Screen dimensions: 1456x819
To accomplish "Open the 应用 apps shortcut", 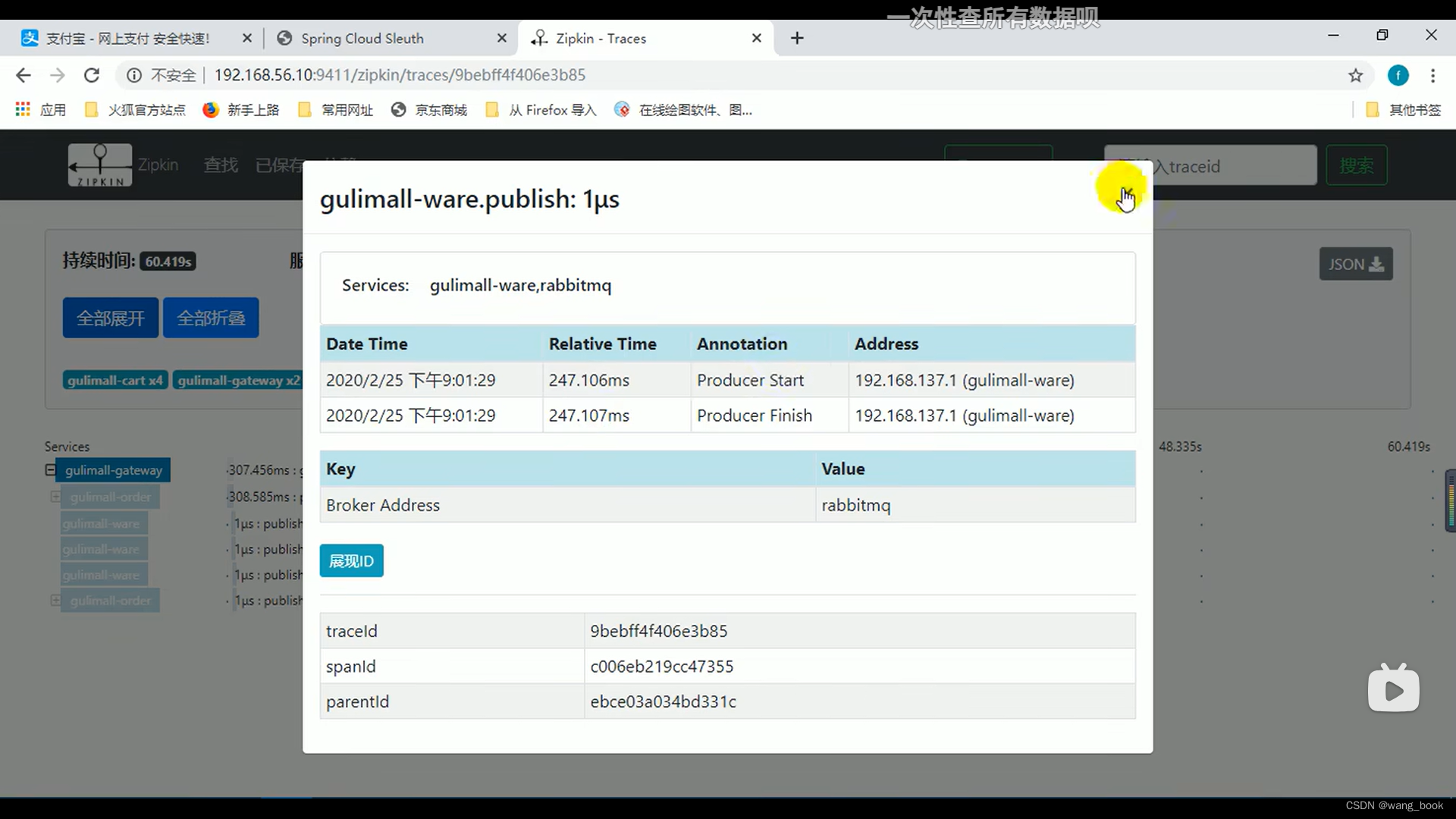I will (40, 110).
